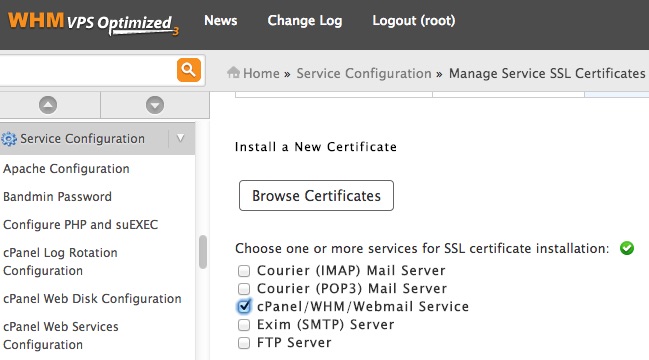Uncheck cPanel/WHM/Webmail Service checkbox
The width and height of the screenshot is (649, 360).
pos(244,307)
